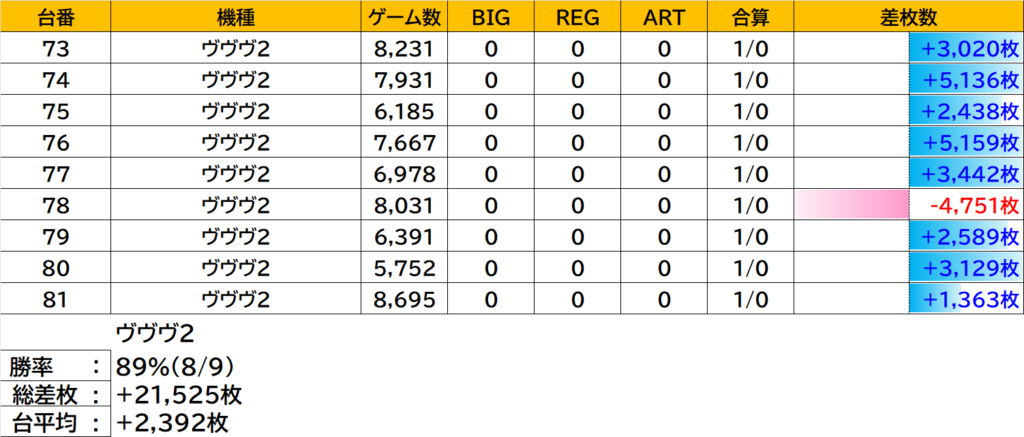Select the +1,363枚 difference cell
The width and height of the screenshot is (1024, 437).
(965, 299)
